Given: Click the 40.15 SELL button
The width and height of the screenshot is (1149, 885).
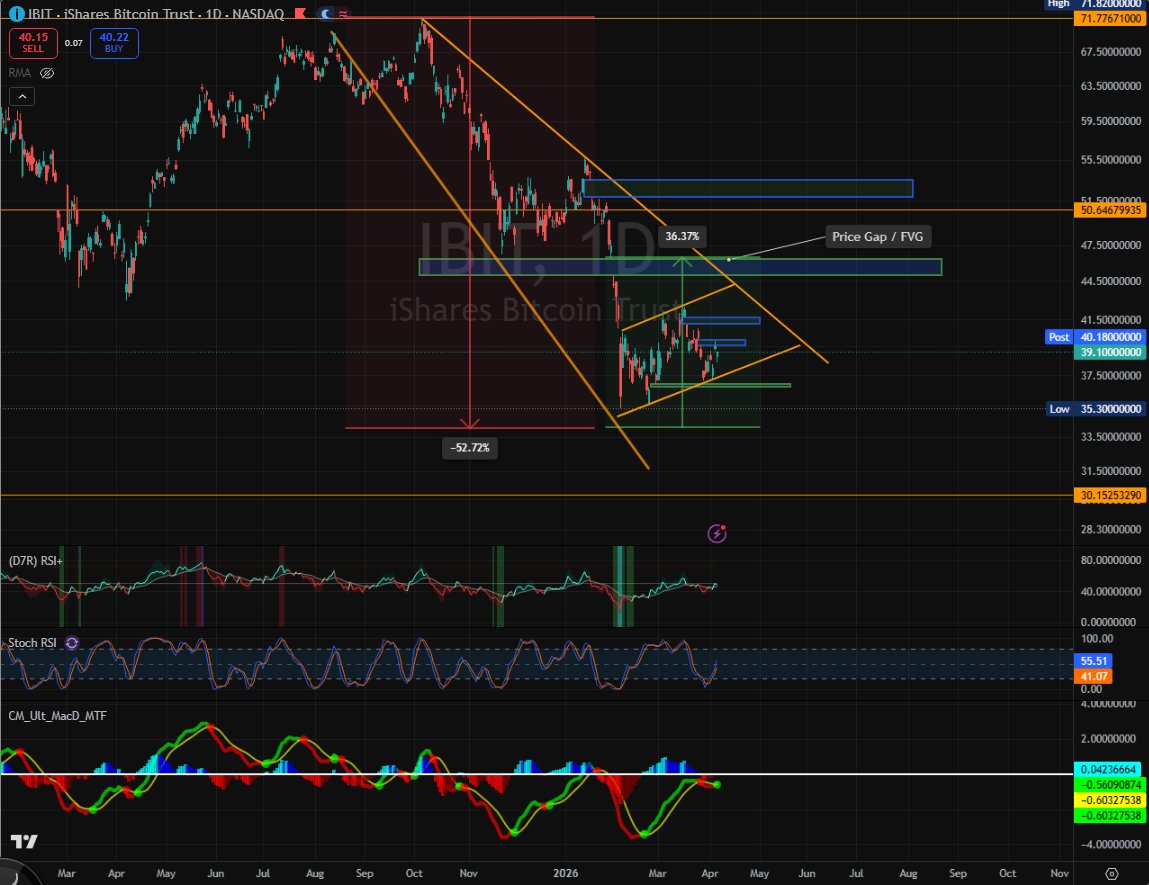Looking at the screenshot, I should [x=33, y=42].
